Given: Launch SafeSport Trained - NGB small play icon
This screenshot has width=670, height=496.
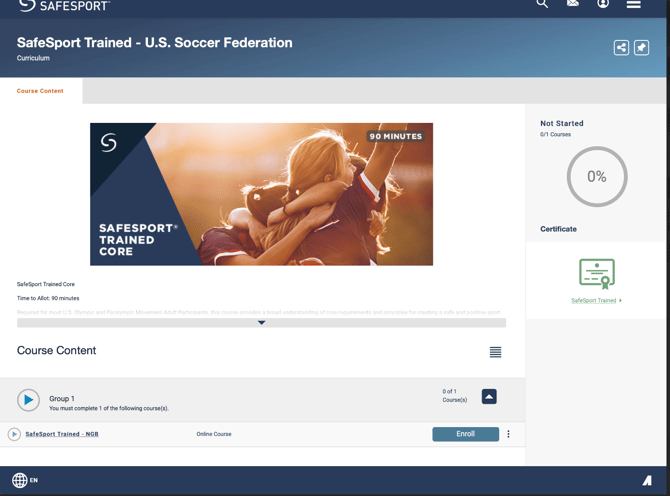Looking at the screenshot, I should 14,434.
